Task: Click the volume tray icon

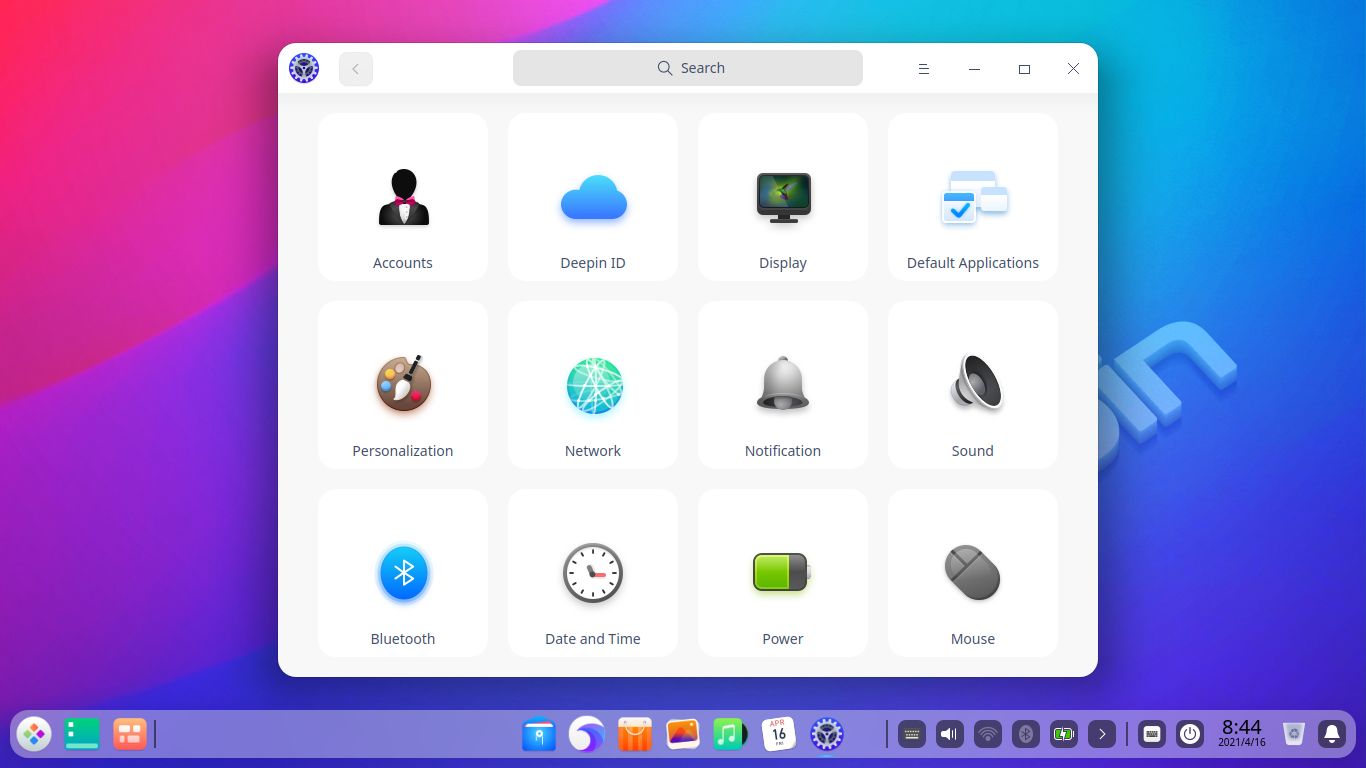Action: (950, 734)
